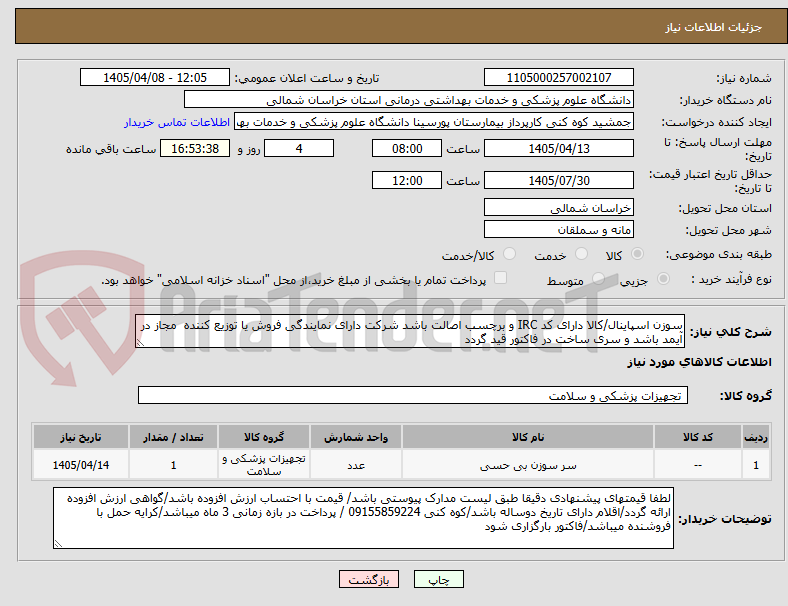788x606 pixels.
Task: Click the request creator field
Action: (434, 122)
